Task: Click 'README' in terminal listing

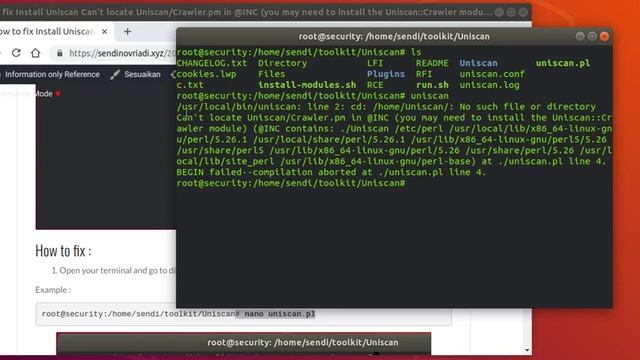Action: [x=432, y=63]
